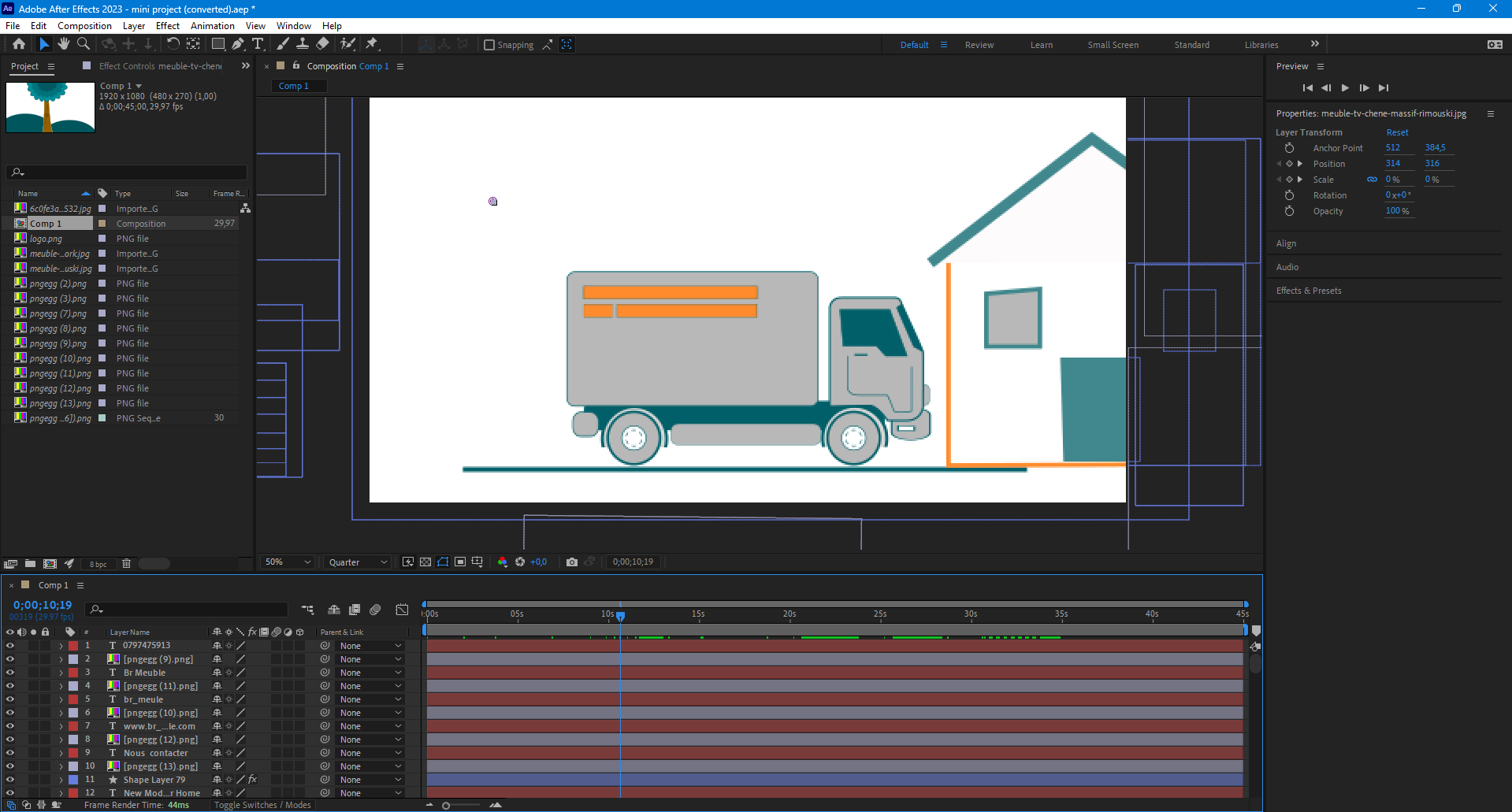Expand the Nous contacter layer properties
The height and width of the screenshot is (812, 1512).
(61, 753)
